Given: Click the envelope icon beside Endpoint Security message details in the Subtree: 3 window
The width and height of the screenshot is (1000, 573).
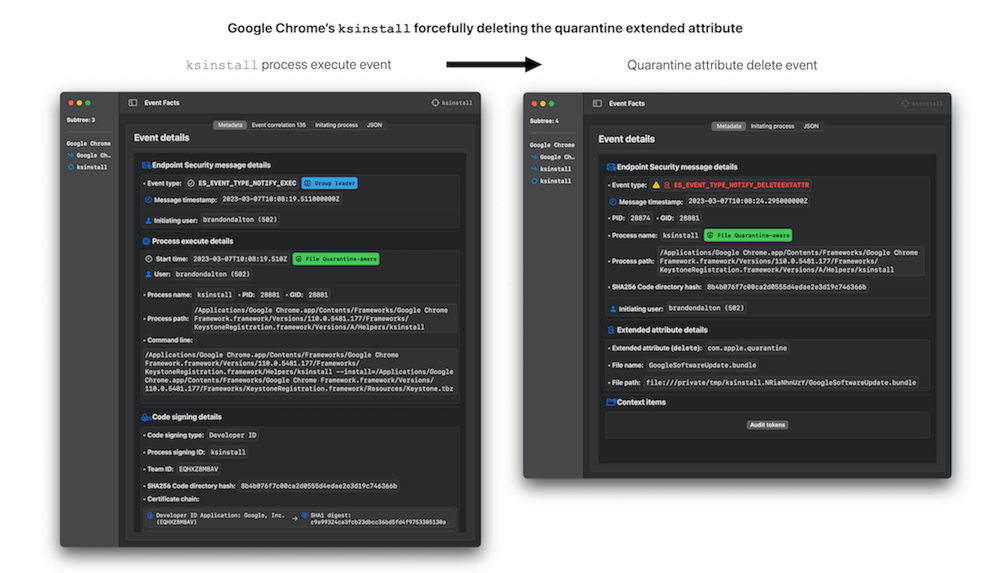Looking at the screenshot, I should point(146,165).
